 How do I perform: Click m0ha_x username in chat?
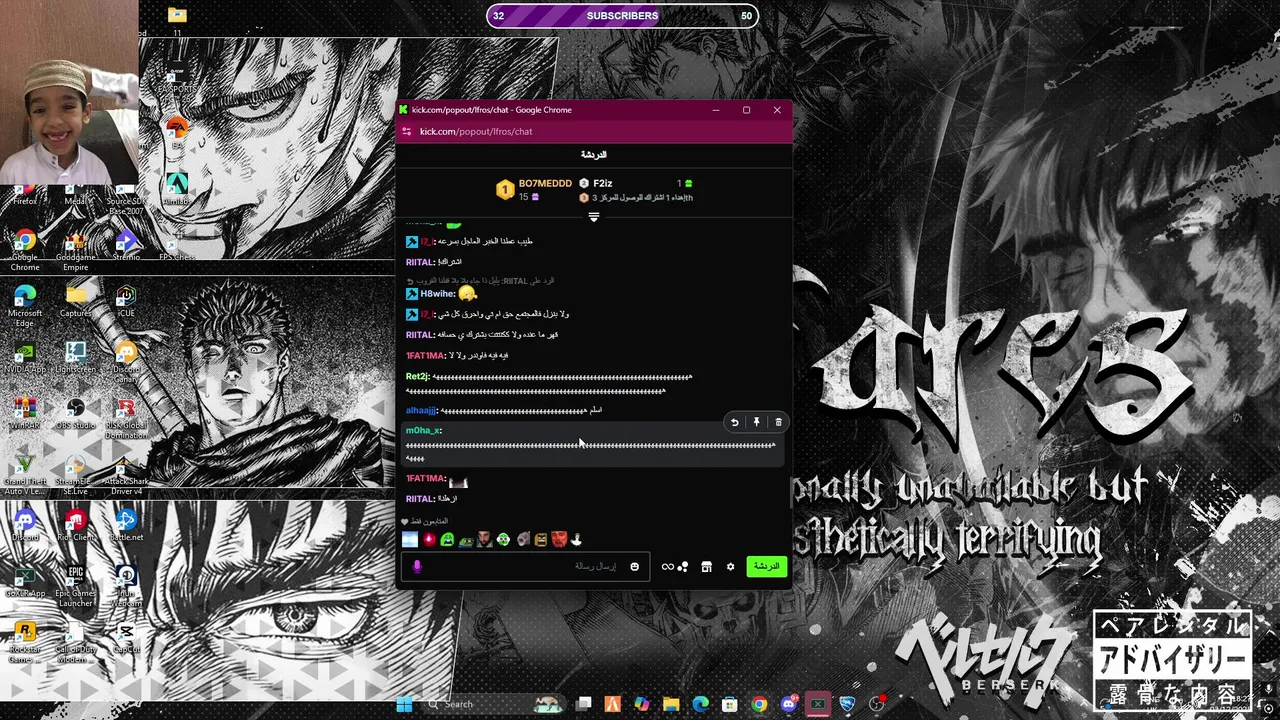(x=422, y=430)
